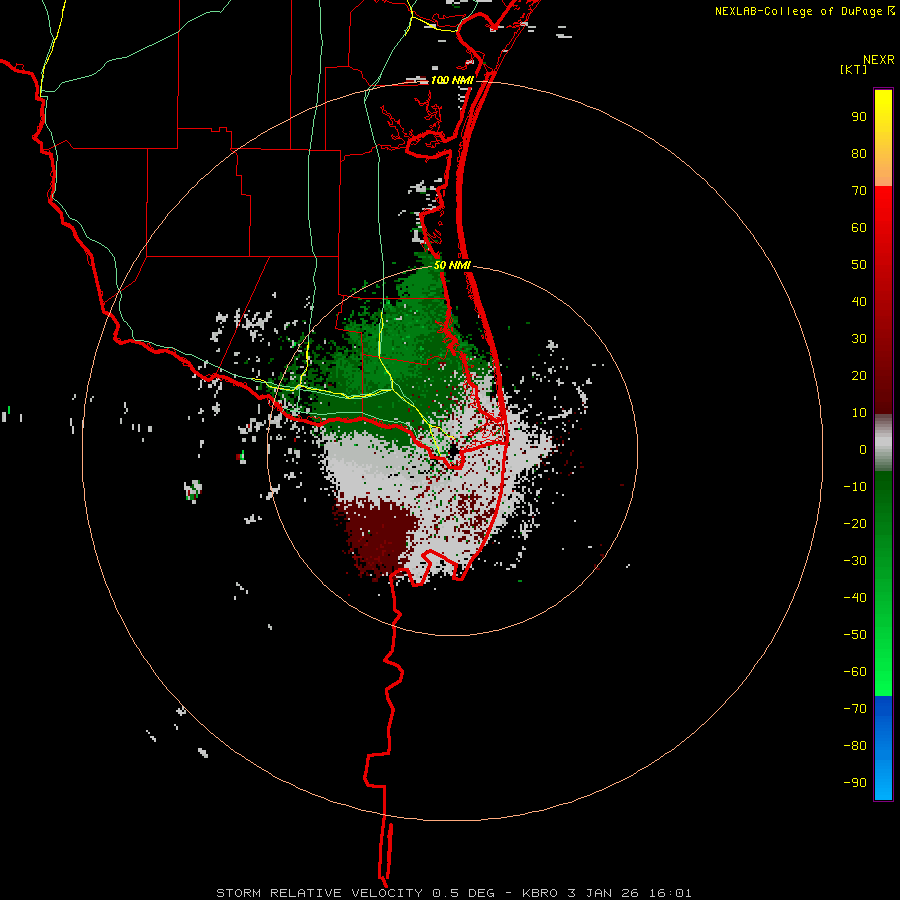Click the -50 scale value

point(855,635)
